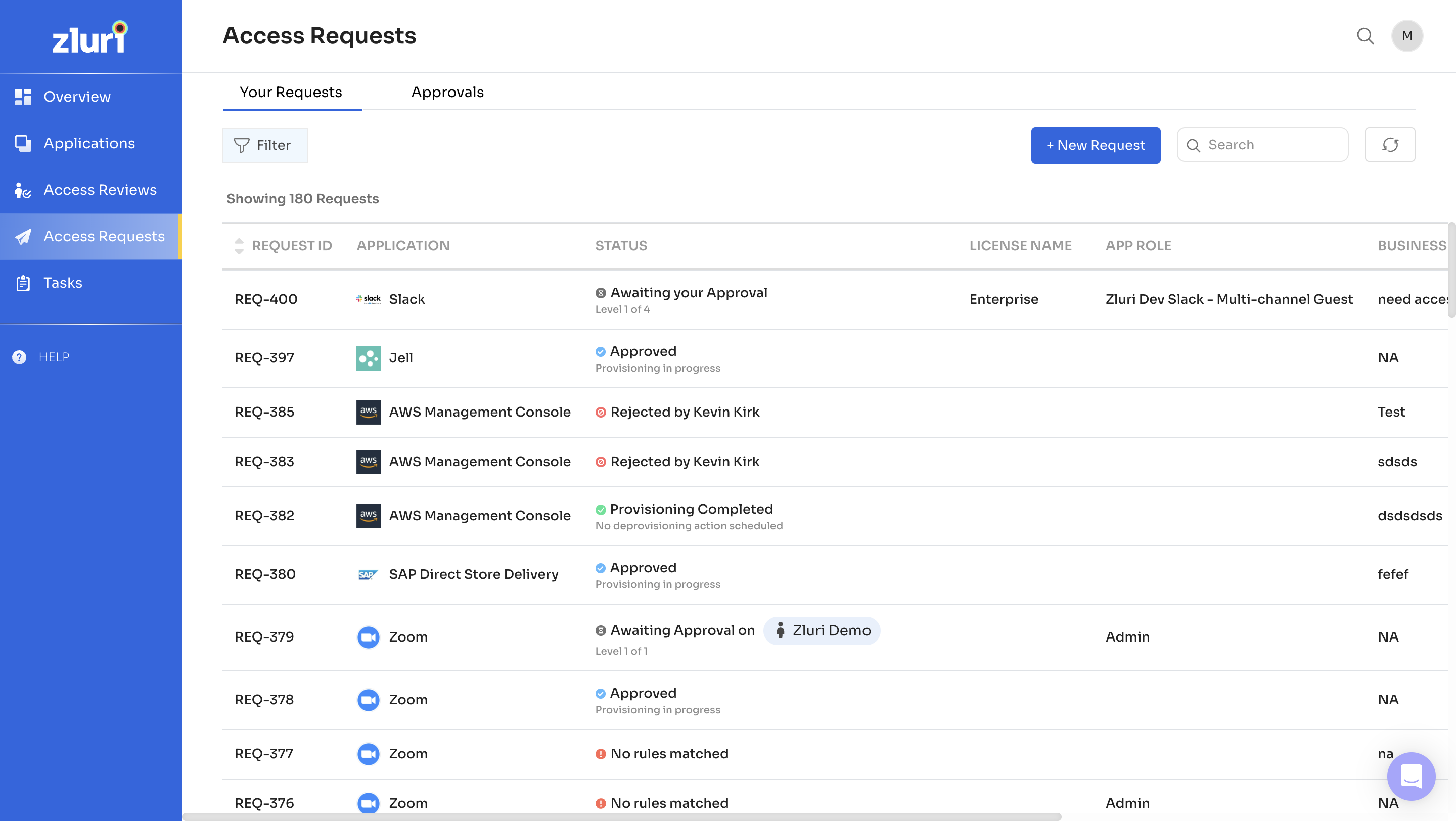Click Access Reviews sidebar icon

(x=23, y=191)
